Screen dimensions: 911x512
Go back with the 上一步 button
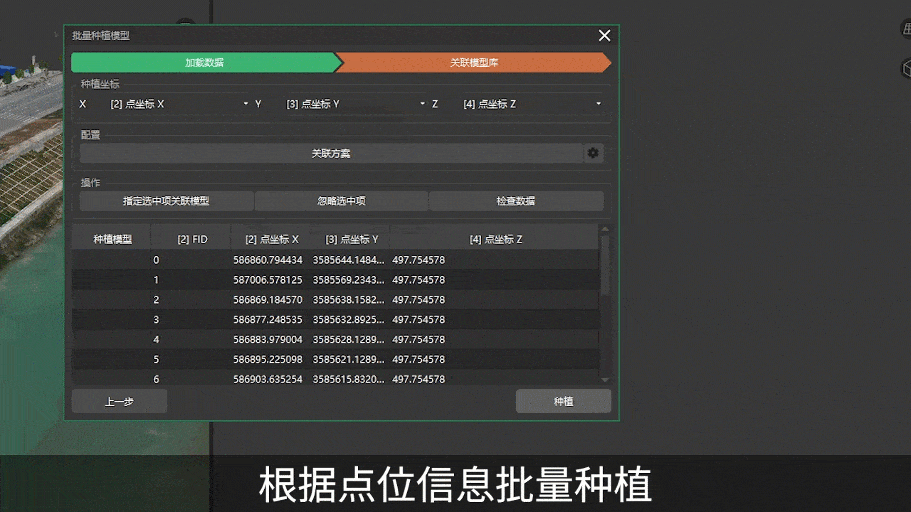coord(119,402)
